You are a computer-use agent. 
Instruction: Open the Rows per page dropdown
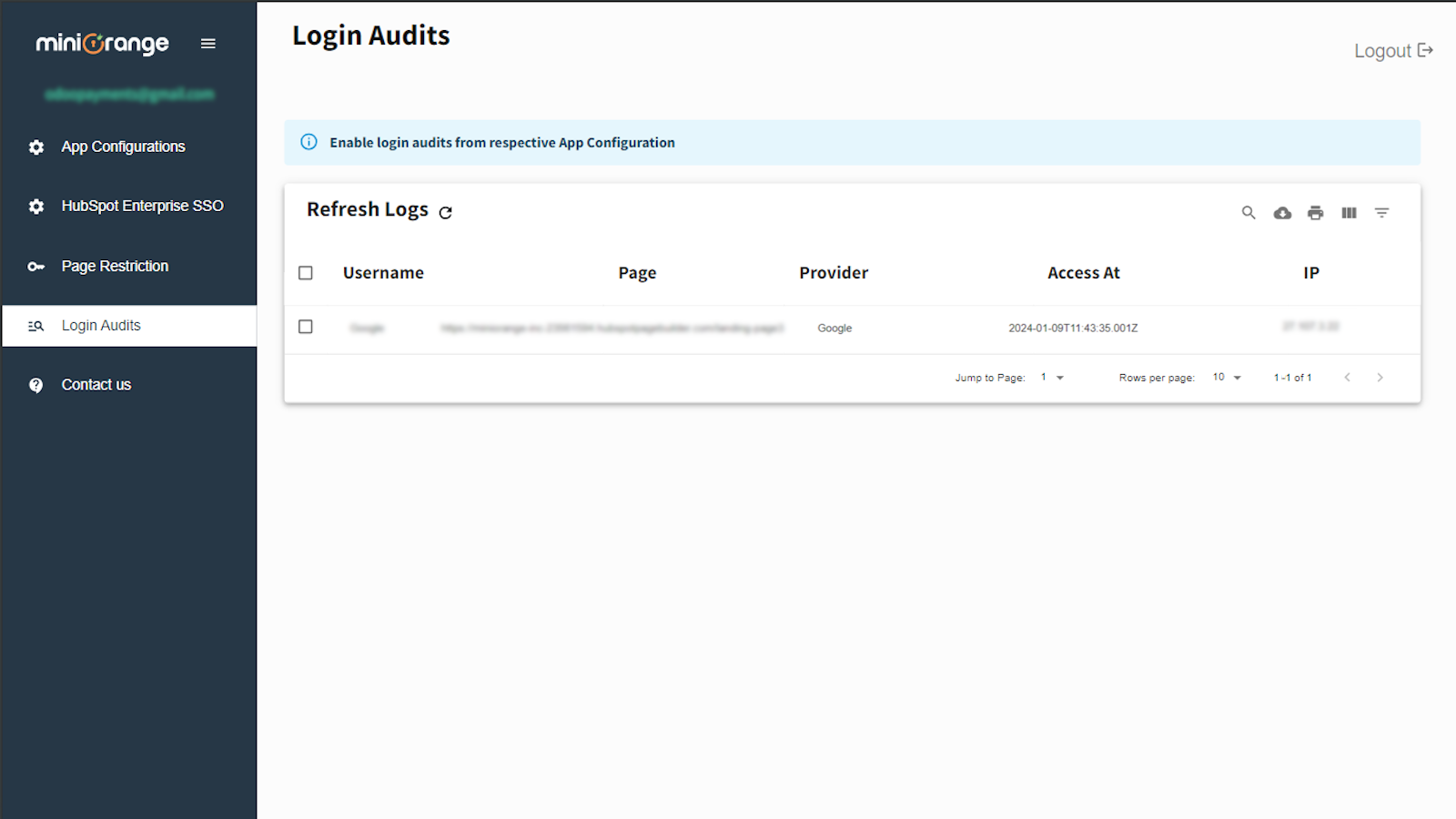(1226, 377)
